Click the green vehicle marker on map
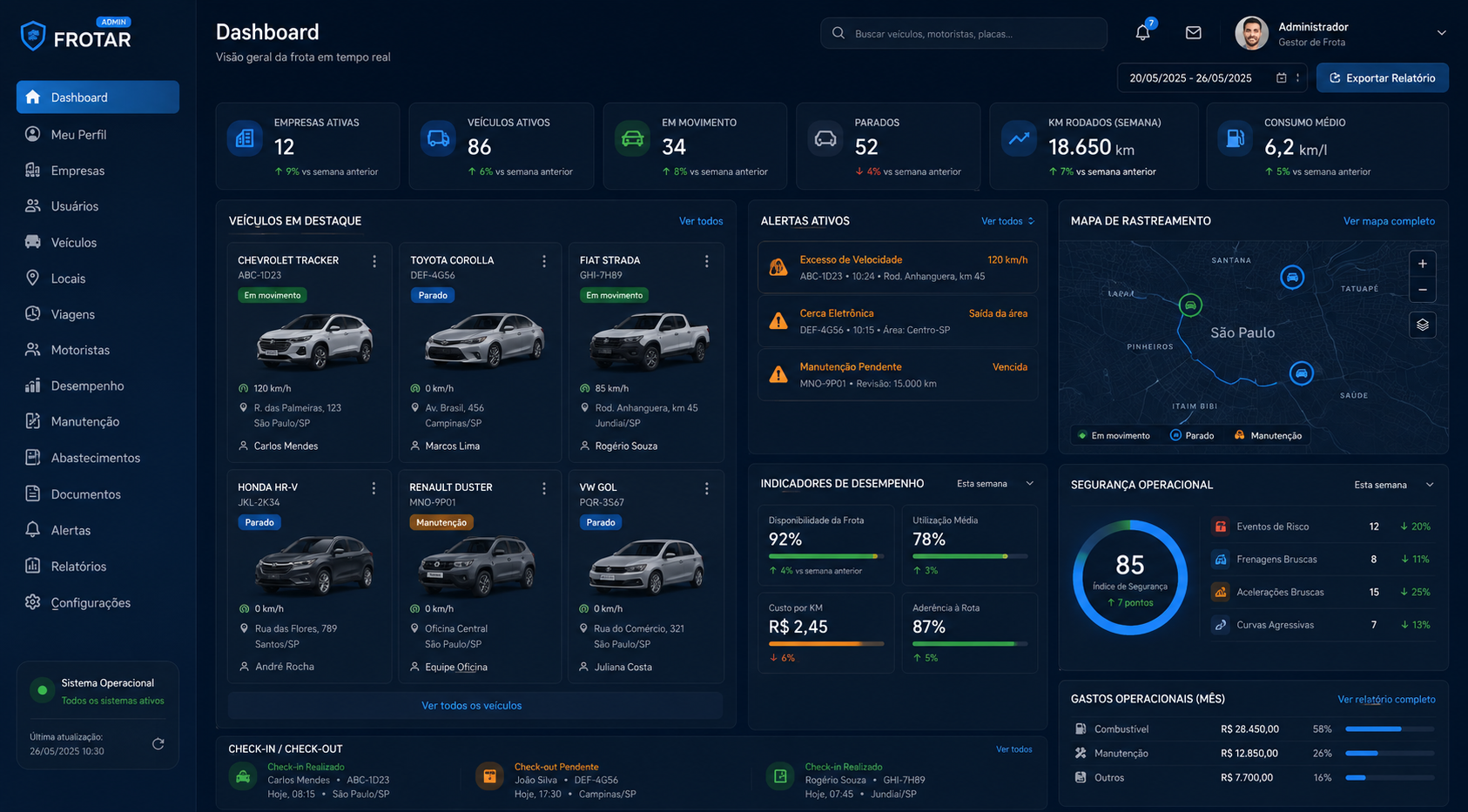1468x812 pixels. click(1189, 305)
